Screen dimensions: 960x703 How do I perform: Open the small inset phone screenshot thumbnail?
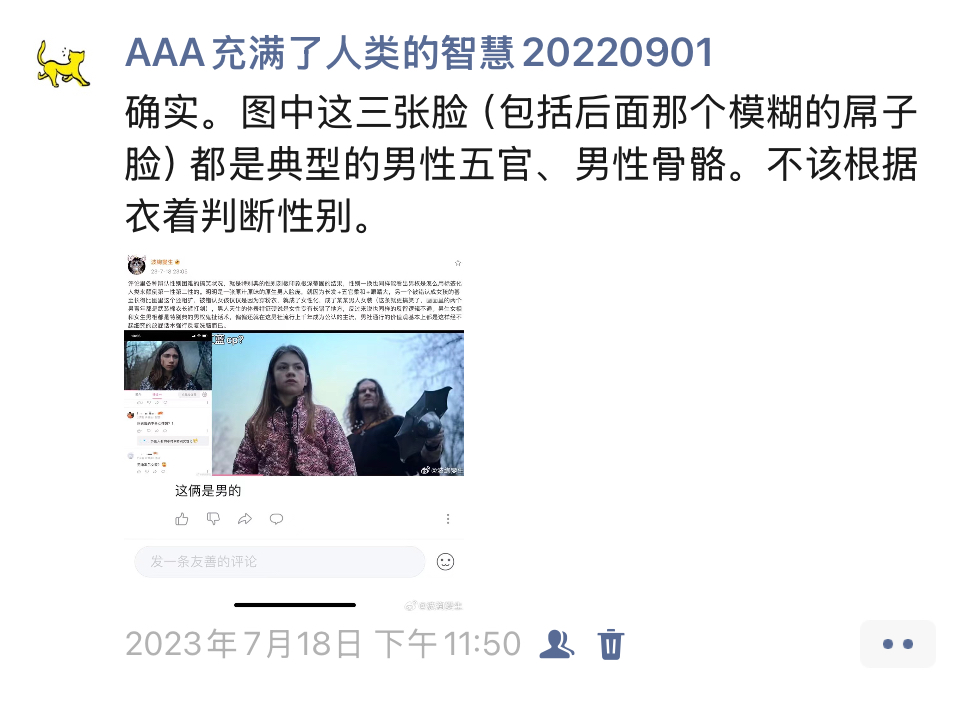point(168,404)
